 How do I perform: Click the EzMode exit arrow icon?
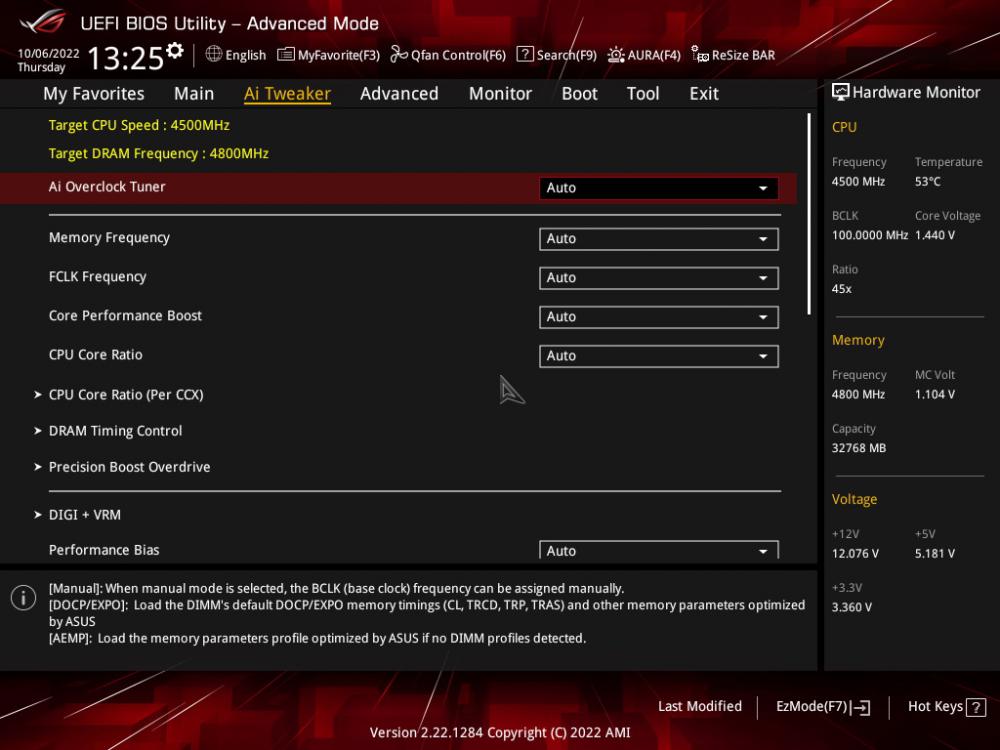(861, 707)
